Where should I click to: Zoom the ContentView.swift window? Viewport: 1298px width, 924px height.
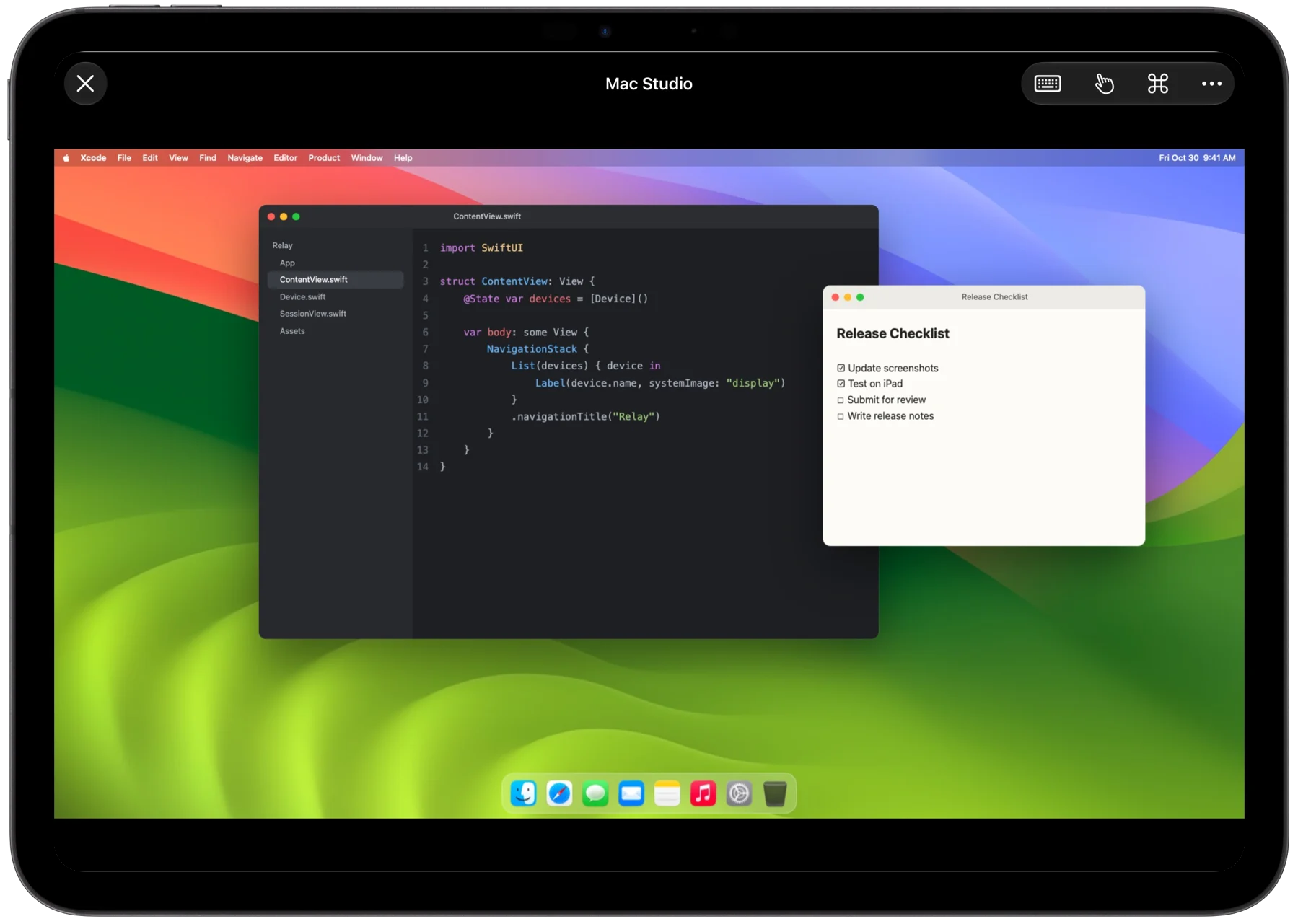pos(296,217)
